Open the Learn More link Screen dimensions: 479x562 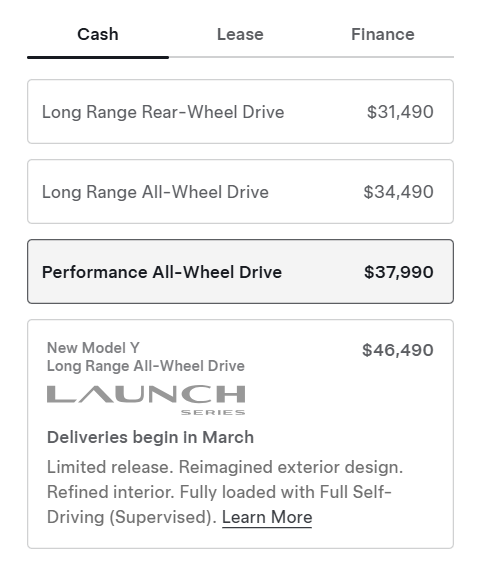point(267,517)
